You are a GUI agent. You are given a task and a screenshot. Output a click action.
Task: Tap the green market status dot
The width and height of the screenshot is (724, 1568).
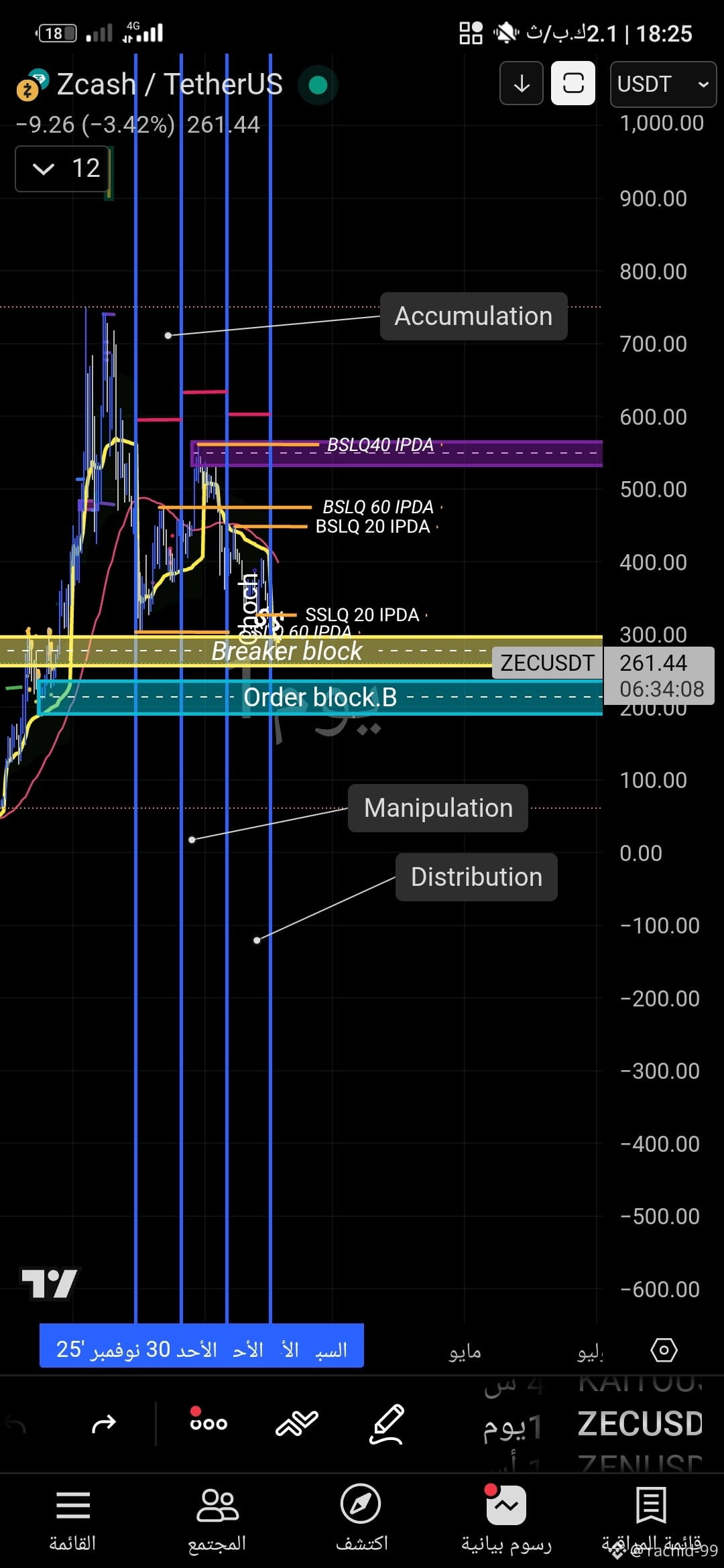coord(318,85)
